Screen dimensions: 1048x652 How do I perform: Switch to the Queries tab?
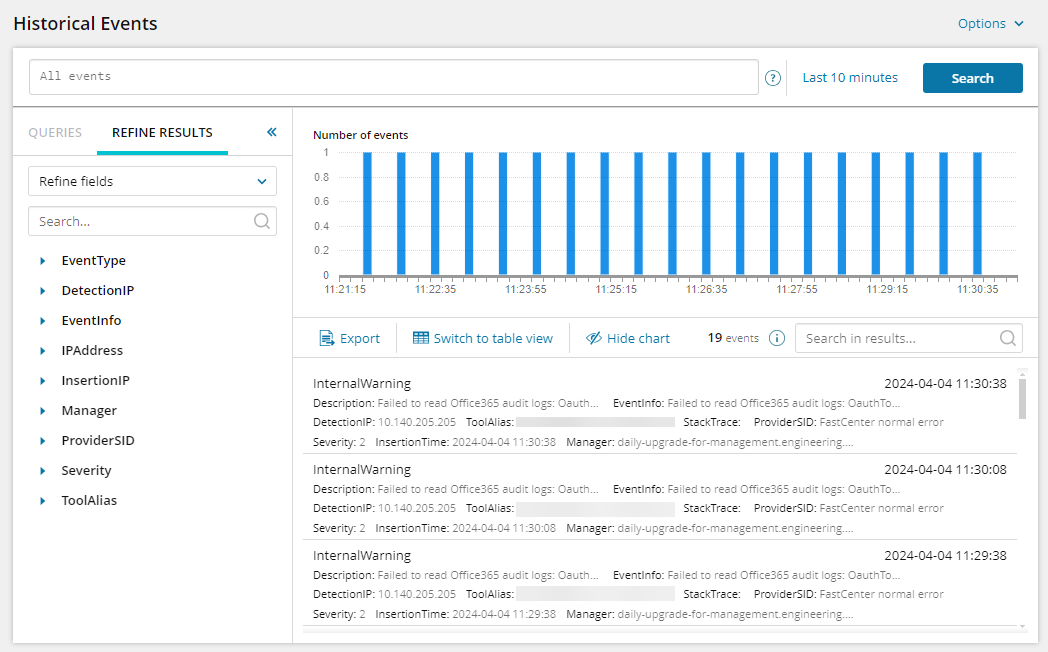(x=55, y=132)
